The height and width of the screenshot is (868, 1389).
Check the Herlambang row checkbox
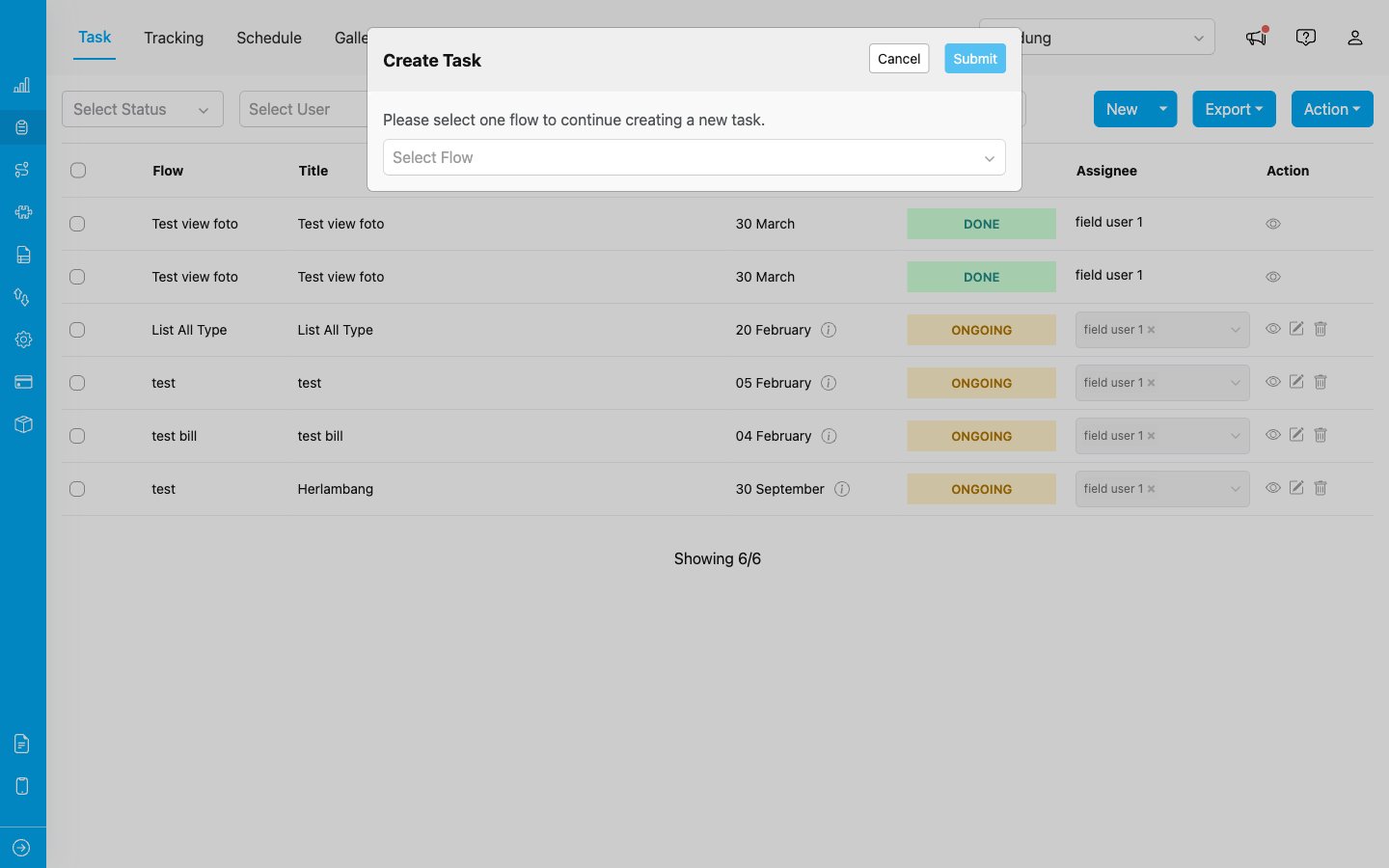(77, 489)
